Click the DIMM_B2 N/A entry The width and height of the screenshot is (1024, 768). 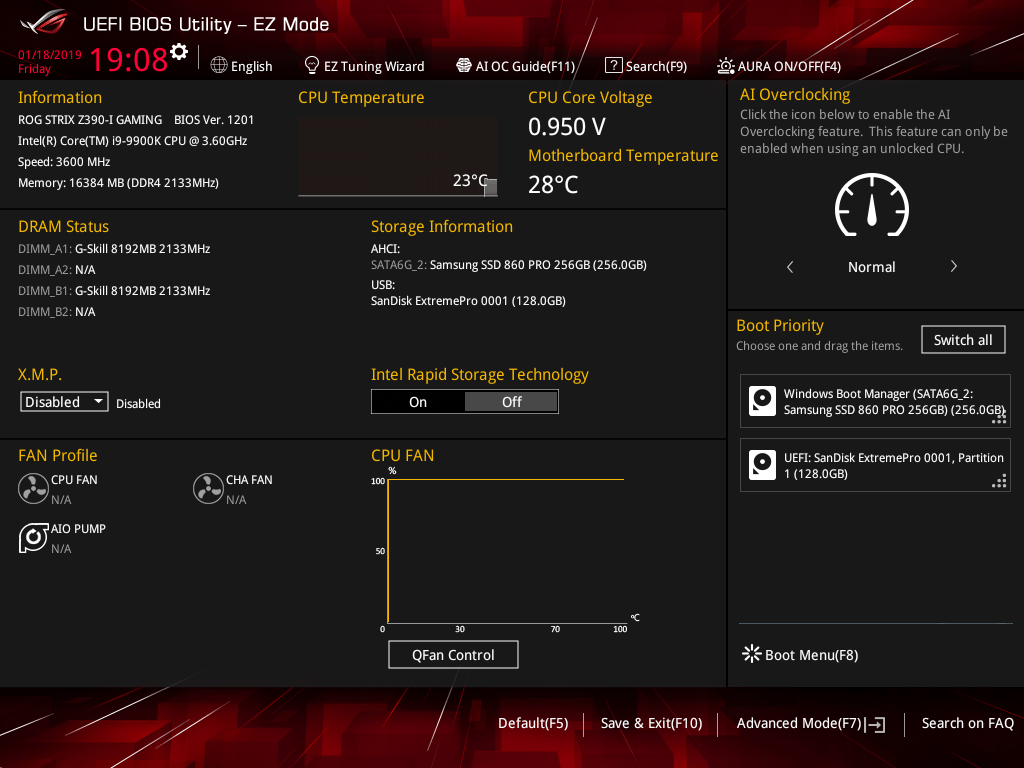pyautogui.click(x=57, y=312)
